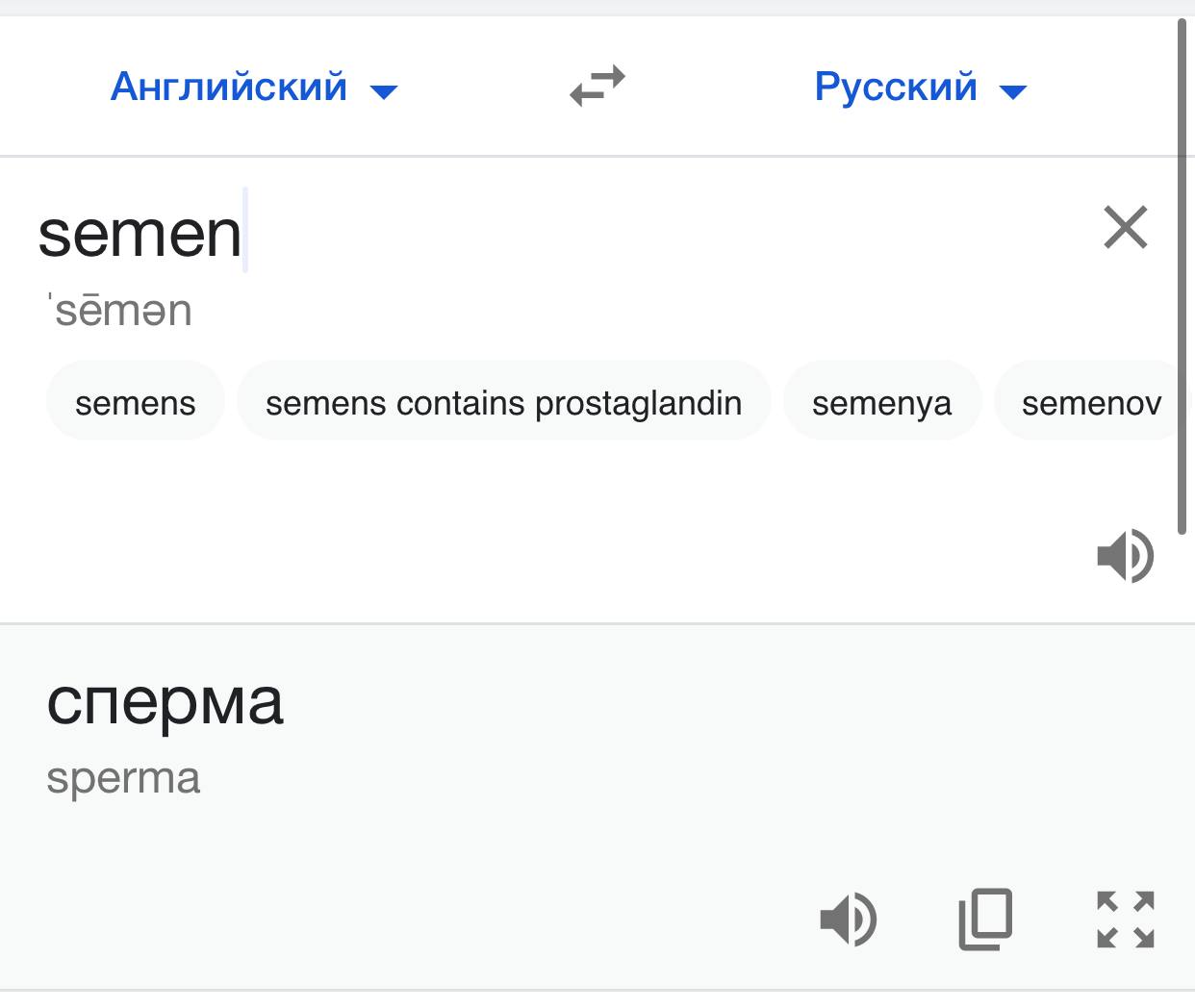Select the 'semens' suggestion chip
The height and width of the screenshot is (1008, 1195).
click(136, 401)
